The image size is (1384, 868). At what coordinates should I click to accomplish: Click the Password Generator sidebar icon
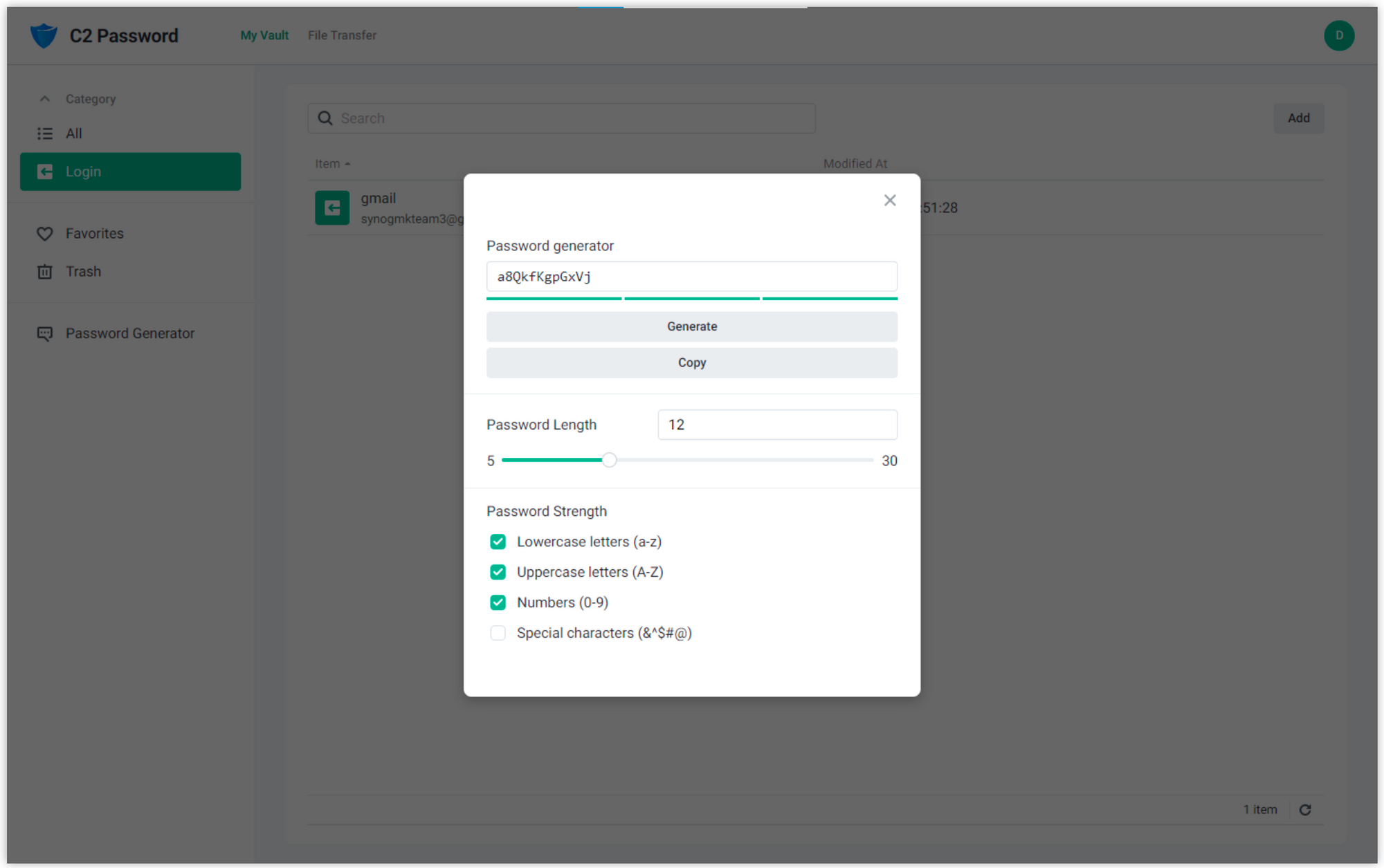pyautogui.click(x=45, y=334)
